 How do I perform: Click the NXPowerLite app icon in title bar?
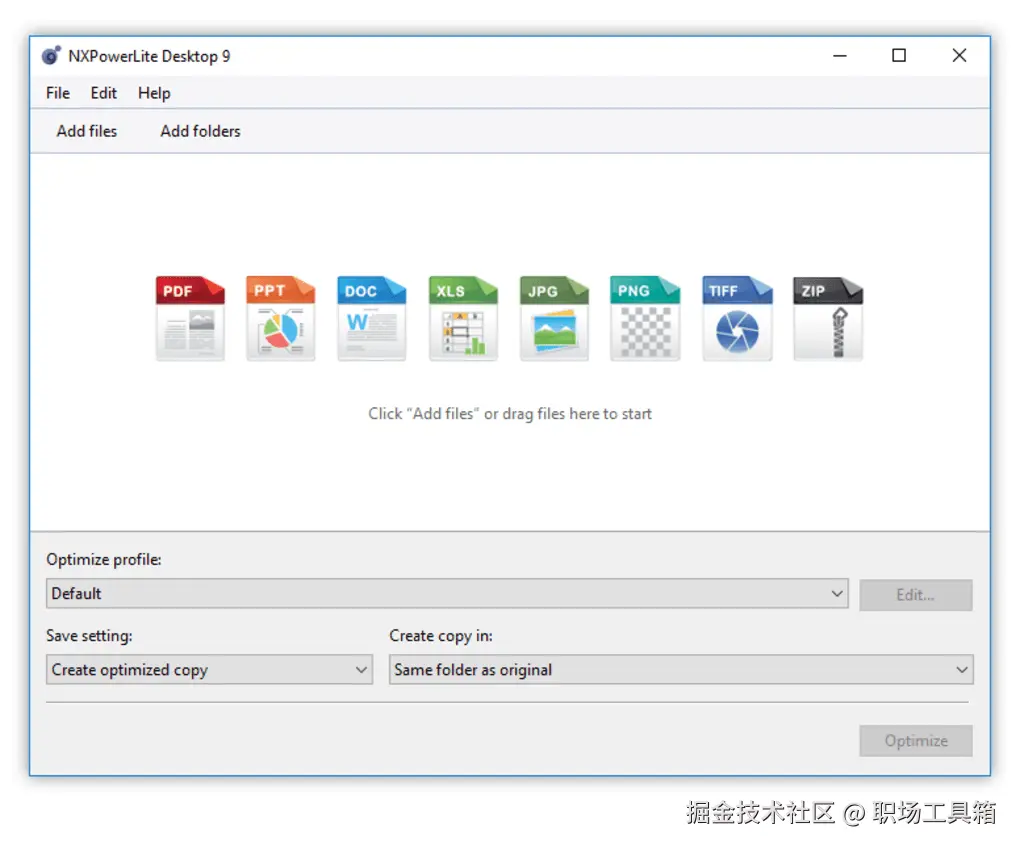pyautogui.click(x=51, y=56)
